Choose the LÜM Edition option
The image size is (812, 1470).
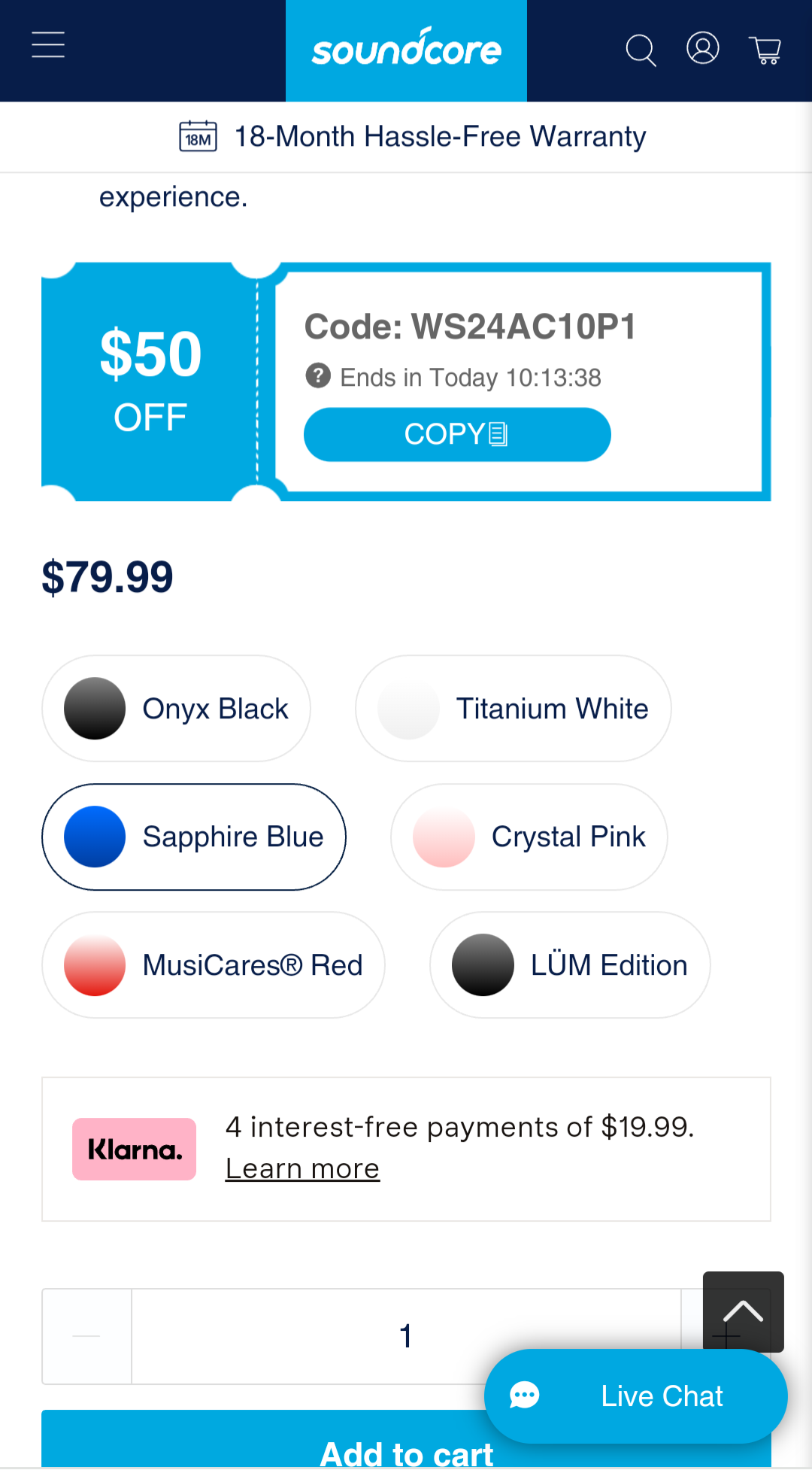pyautogui.click(x=570, y=965)
